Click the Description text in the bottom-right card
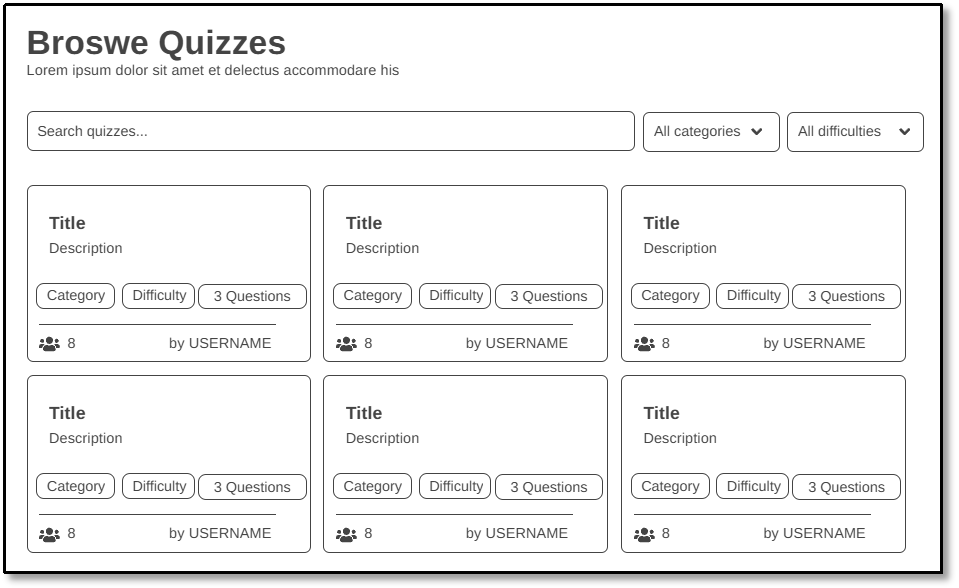 pyautogui.click(x=680, y=439)
